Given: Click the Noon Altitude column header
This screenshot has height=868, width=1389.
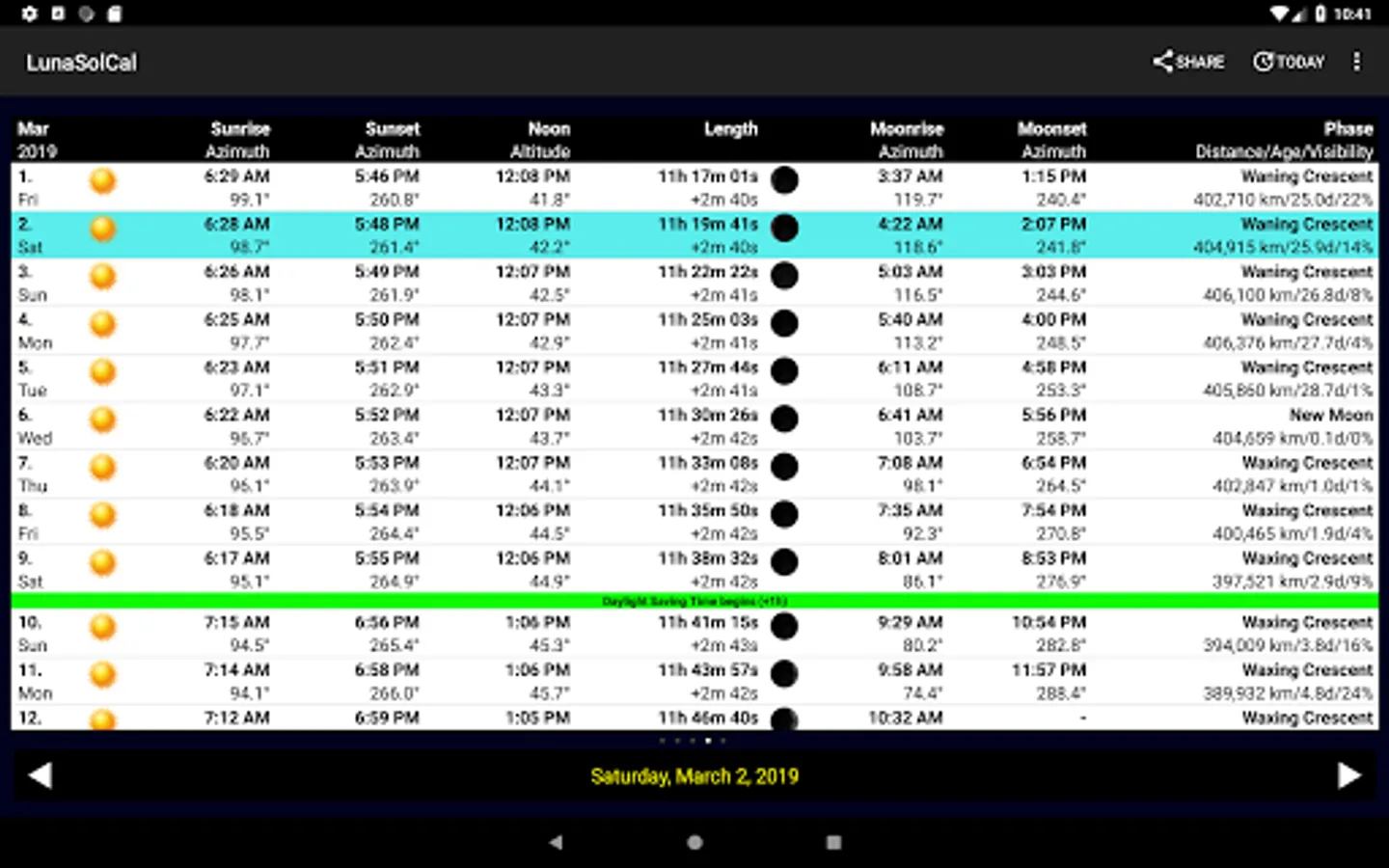Looking at the screenshot, I should [x=540, y=140].
